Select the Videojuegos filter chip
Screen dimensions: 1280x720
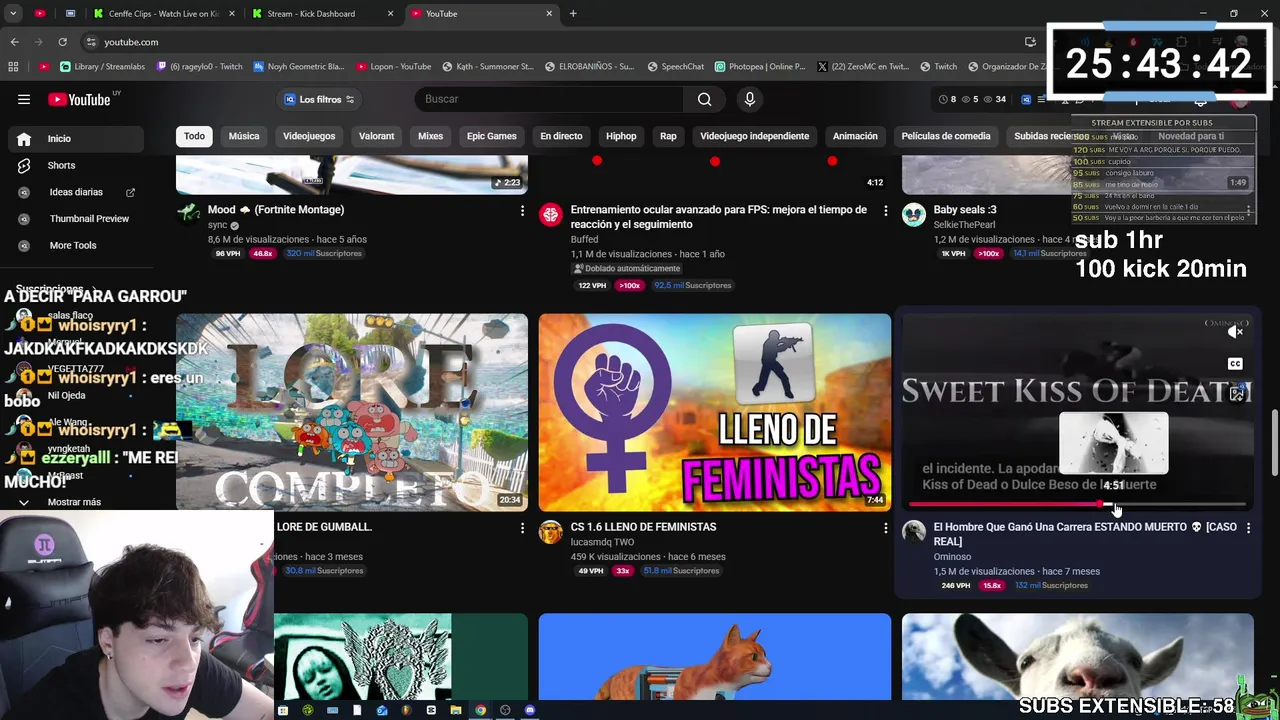click(309, 136)
